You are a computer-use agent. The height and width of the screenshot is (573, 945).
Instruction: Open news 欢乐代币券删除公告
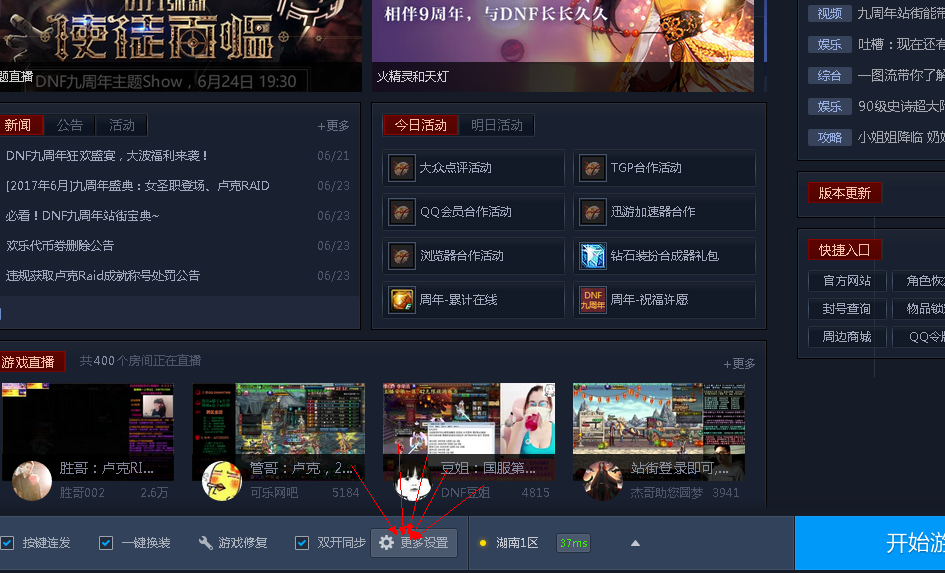60,246
